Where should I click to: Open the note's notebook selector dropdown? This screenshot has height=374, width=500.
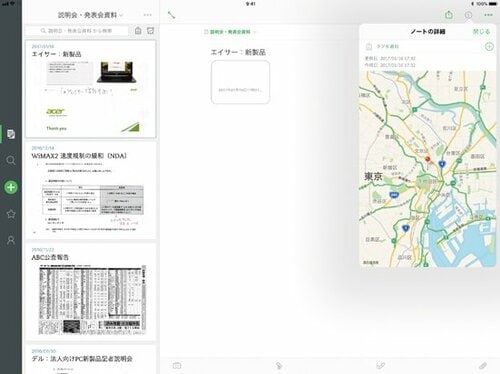click(230, 32)
